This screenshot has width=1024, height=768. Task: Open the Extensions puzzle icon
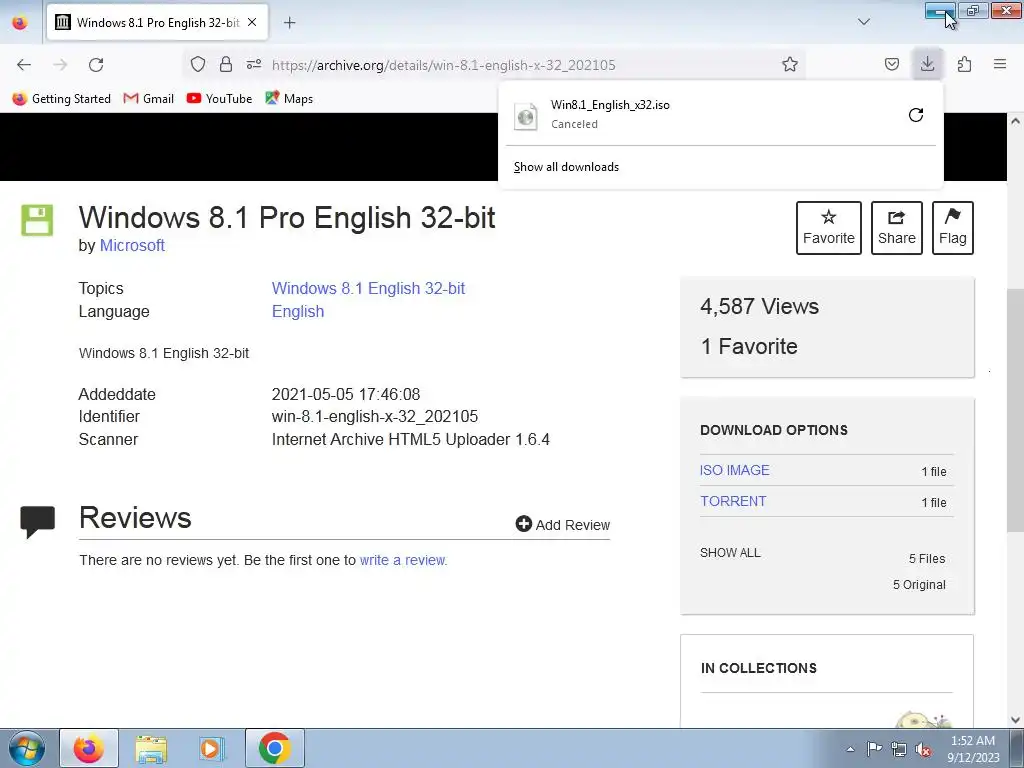click(x=964, y=64)
